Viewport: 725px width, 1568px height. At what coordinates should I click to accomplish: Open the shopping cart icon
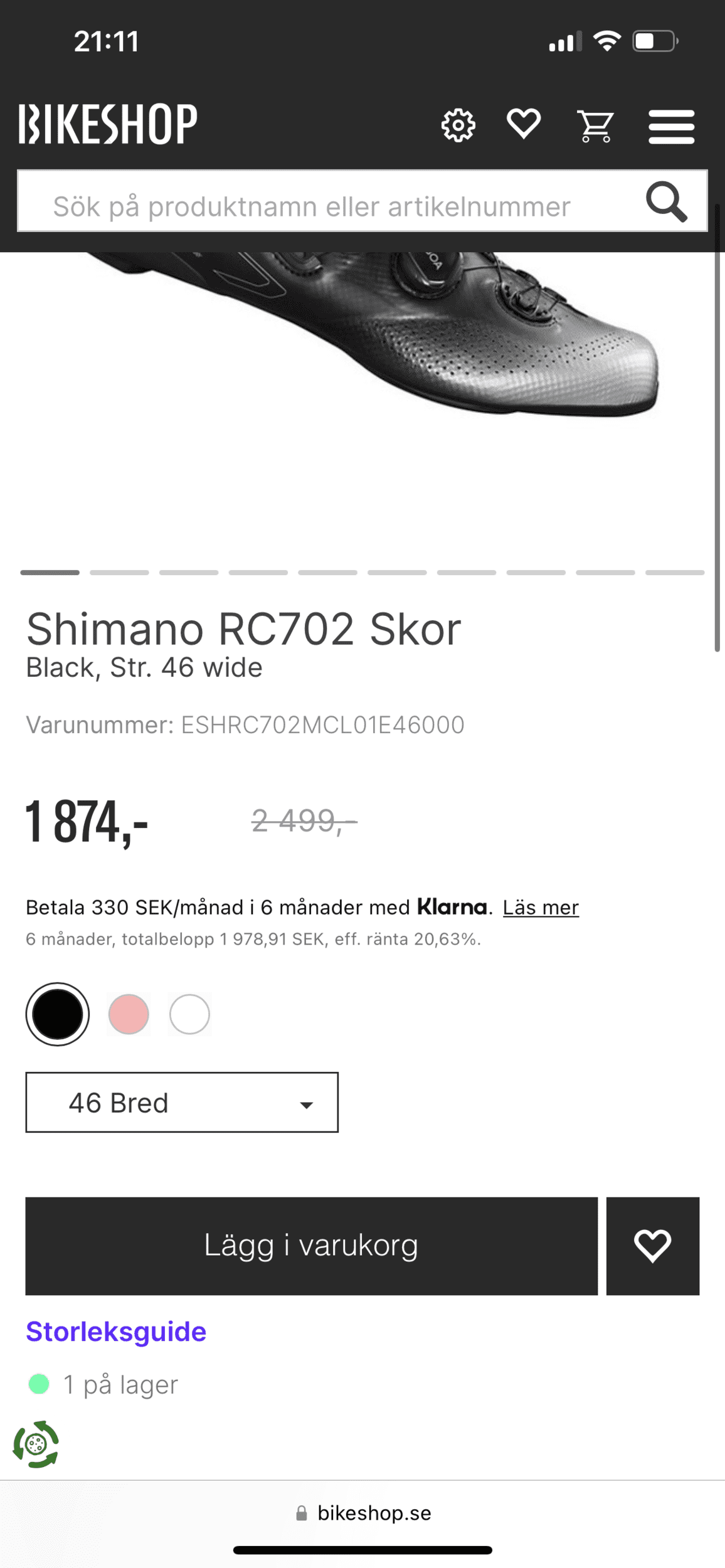pyautogui.click(x=596, y=125)
